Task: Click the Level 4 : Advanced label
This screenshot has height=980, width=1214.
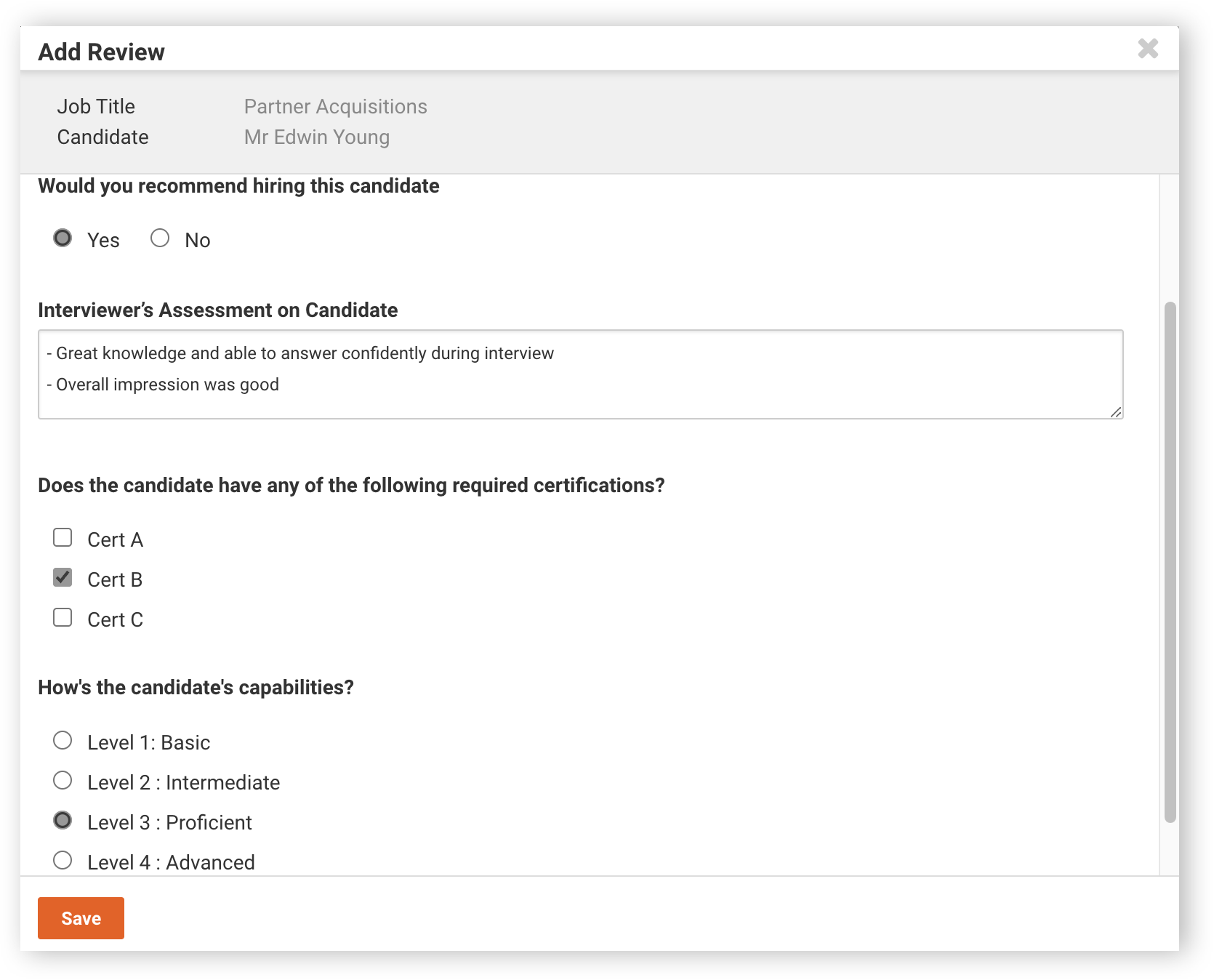Action: click(171, 862)
